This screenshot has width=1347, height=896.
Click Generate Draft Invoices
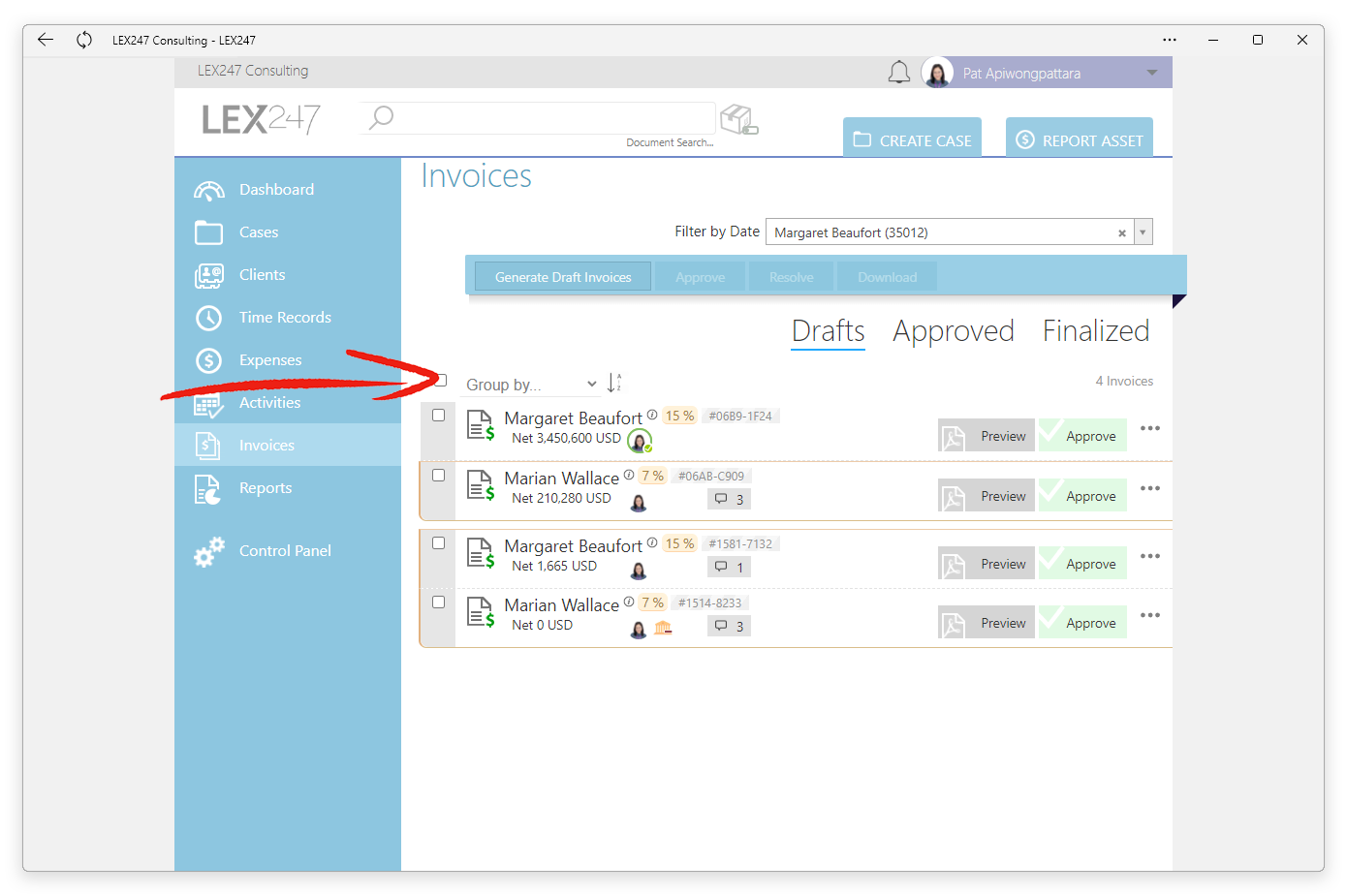(563, 277)
